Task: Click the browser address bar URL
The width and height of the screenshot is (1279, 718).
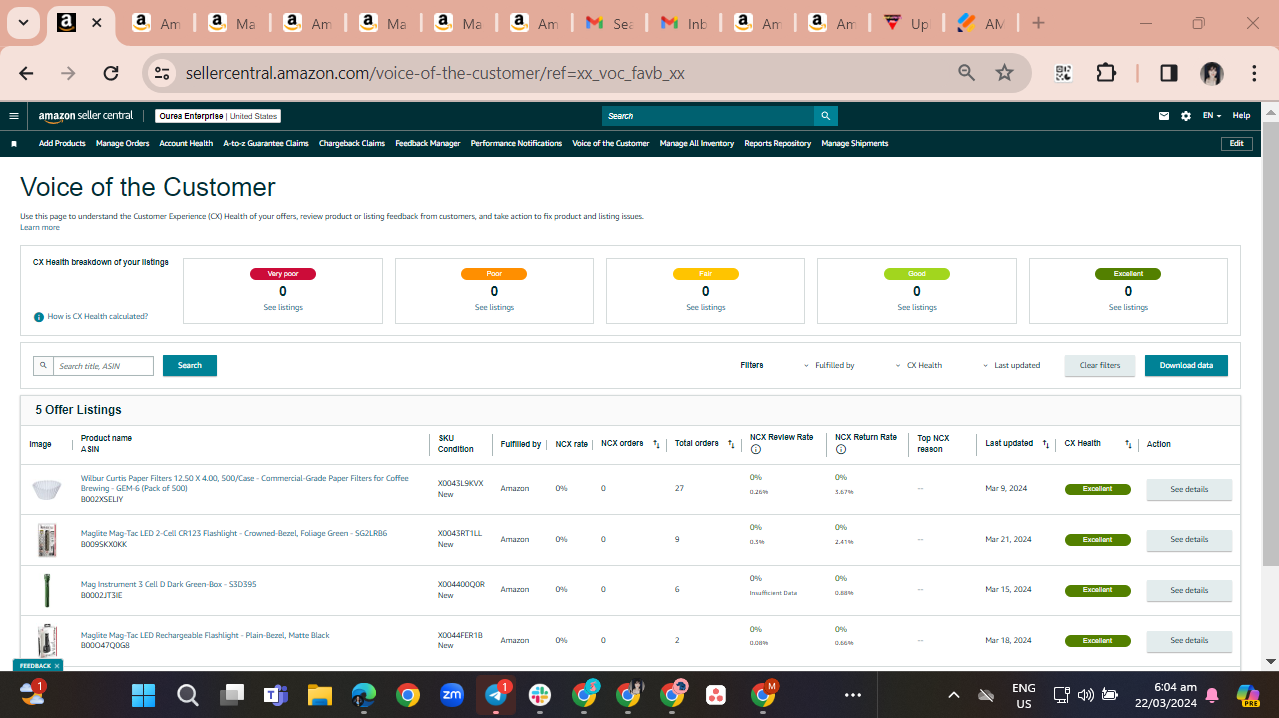Action: [435, 73]
